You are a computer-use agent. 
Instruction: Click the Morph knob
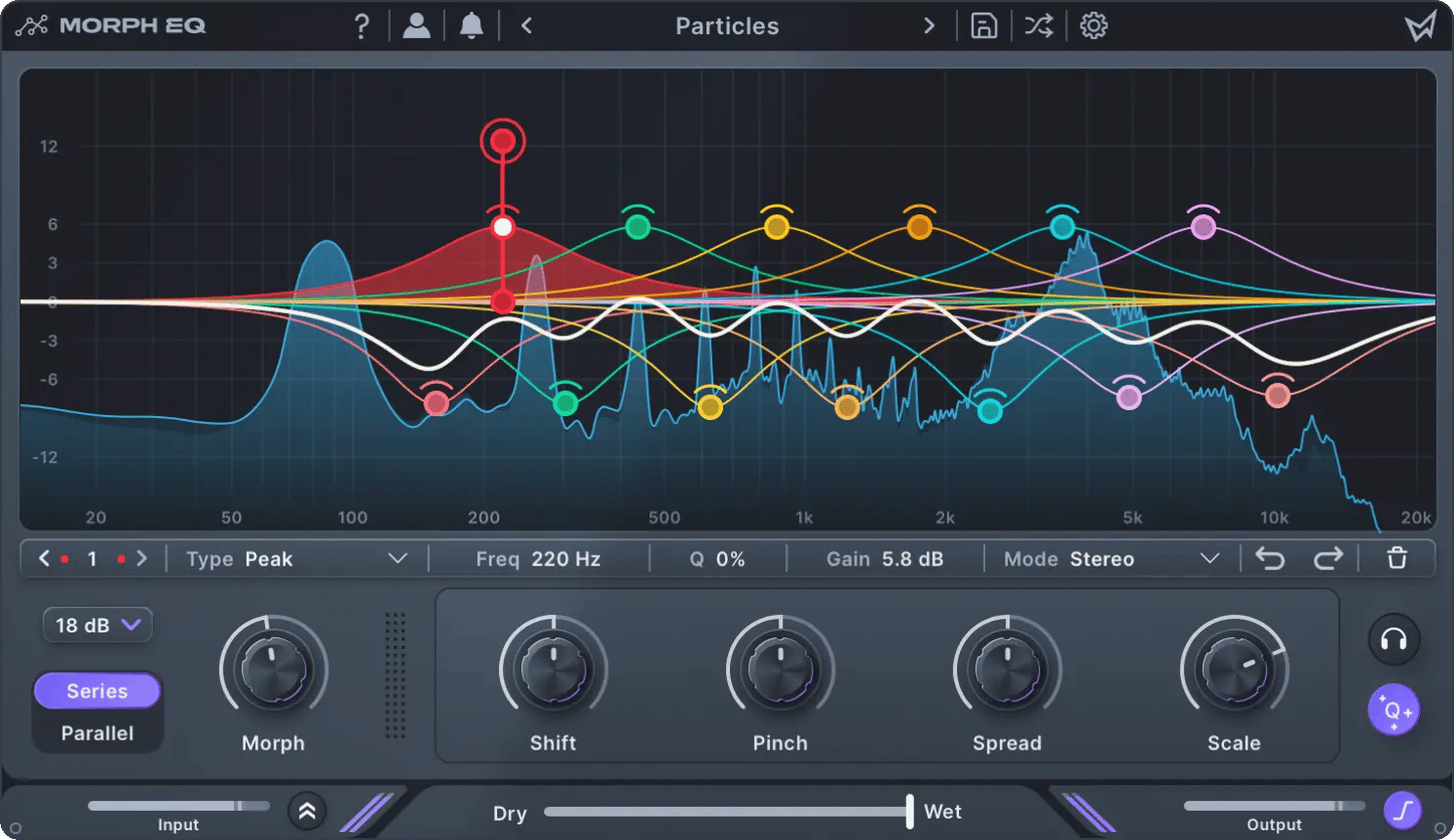pyautogui.click(x=274, y=668)
